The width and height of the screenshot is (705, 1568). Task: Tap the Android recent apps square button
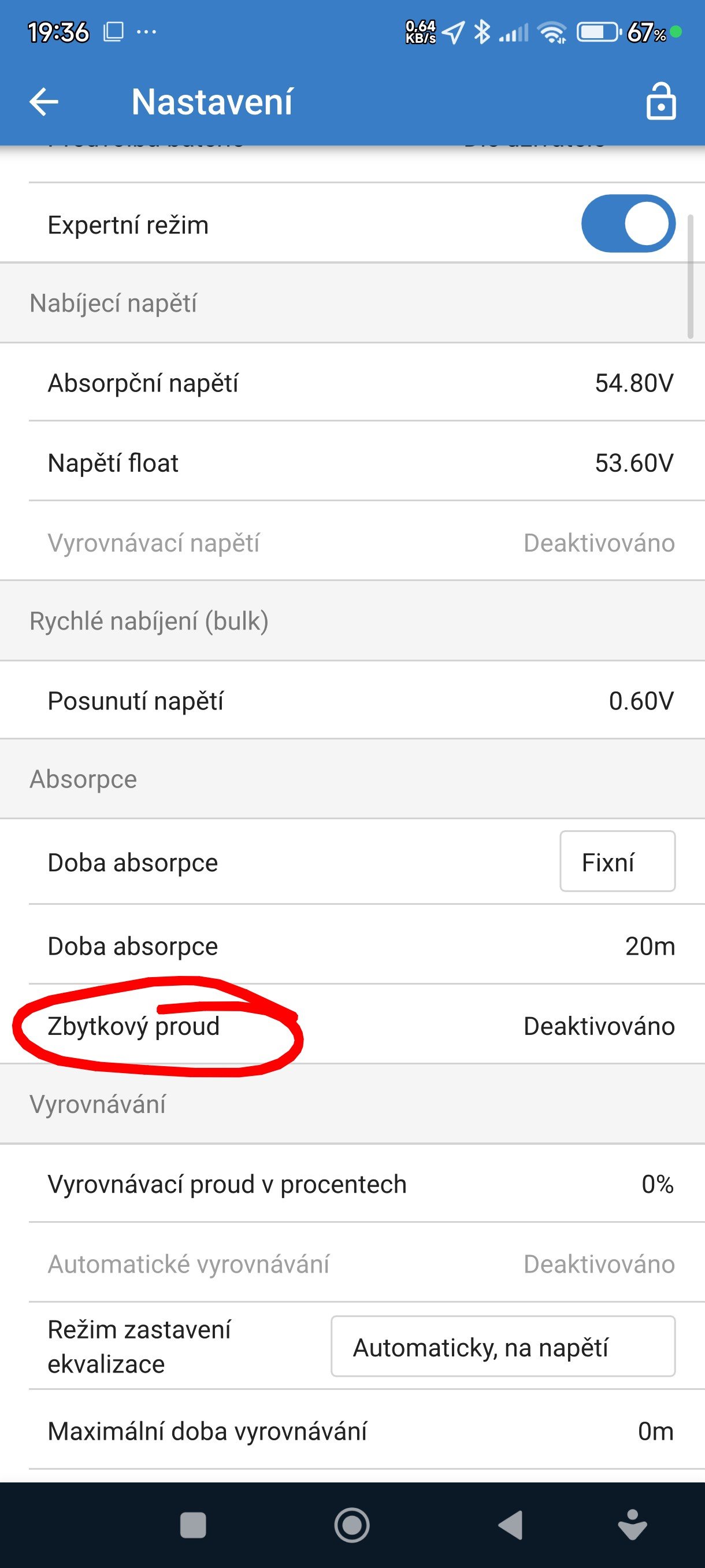(x=194, y=1525)
